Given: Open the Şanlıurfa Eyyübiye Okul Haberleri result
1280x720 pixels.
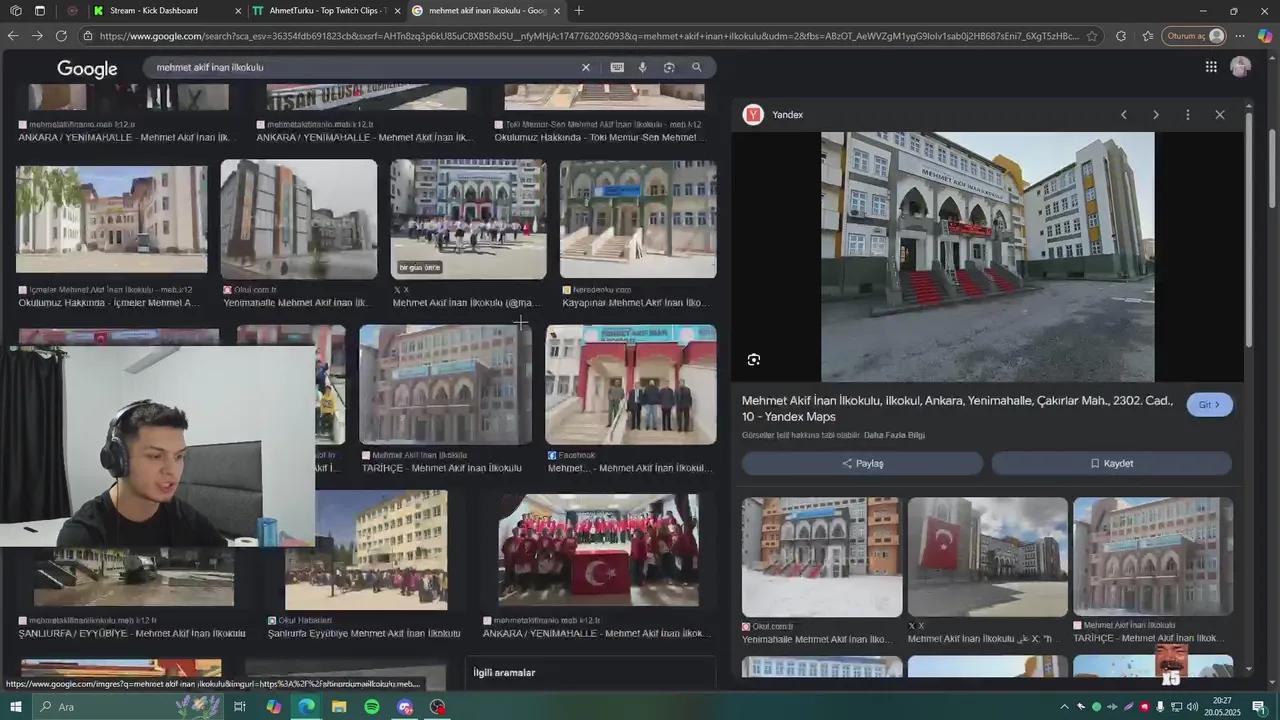Looking at the screenshot, I should (x=366, y=550).
